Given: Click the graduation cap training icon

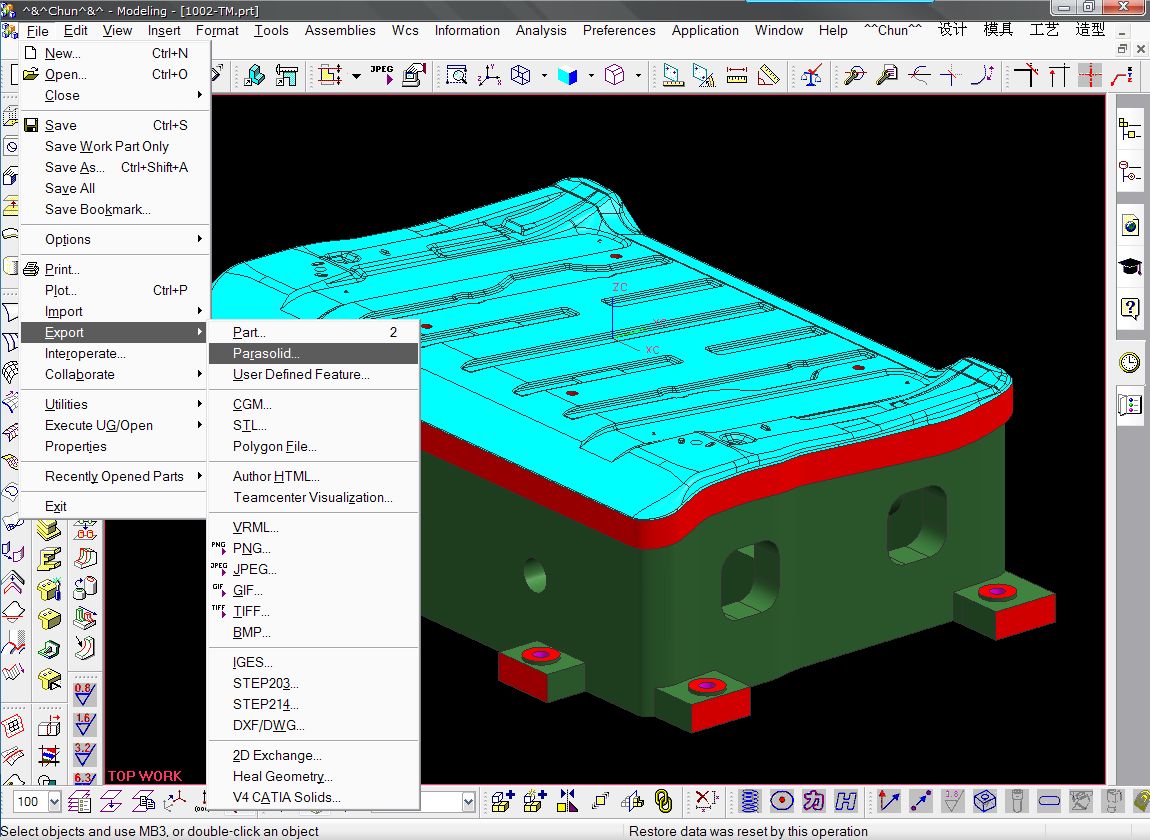Looking at the screenshot, I should 1129,266.
